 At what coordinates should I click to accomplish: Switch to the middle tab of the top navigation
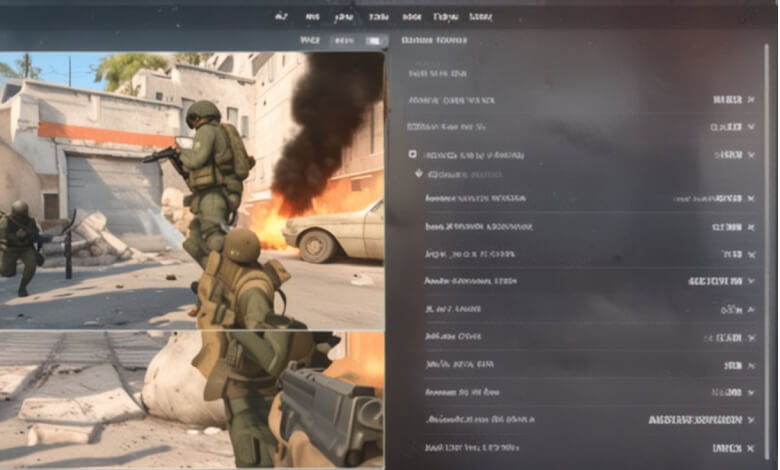[x=378, y=17]
